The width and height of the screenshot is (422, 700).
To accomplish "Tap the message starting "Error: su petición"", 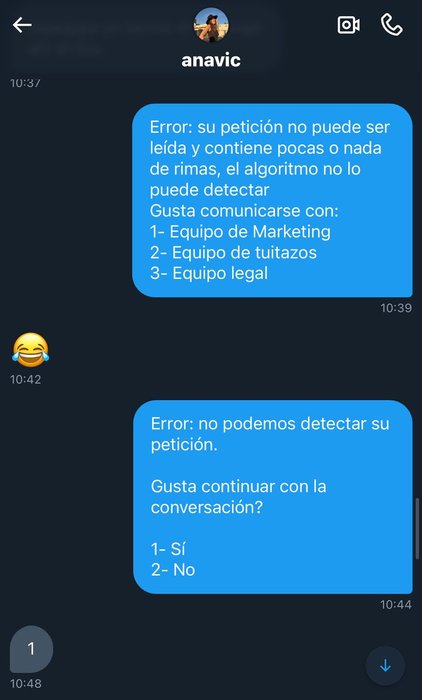I will tap(272, 200).
